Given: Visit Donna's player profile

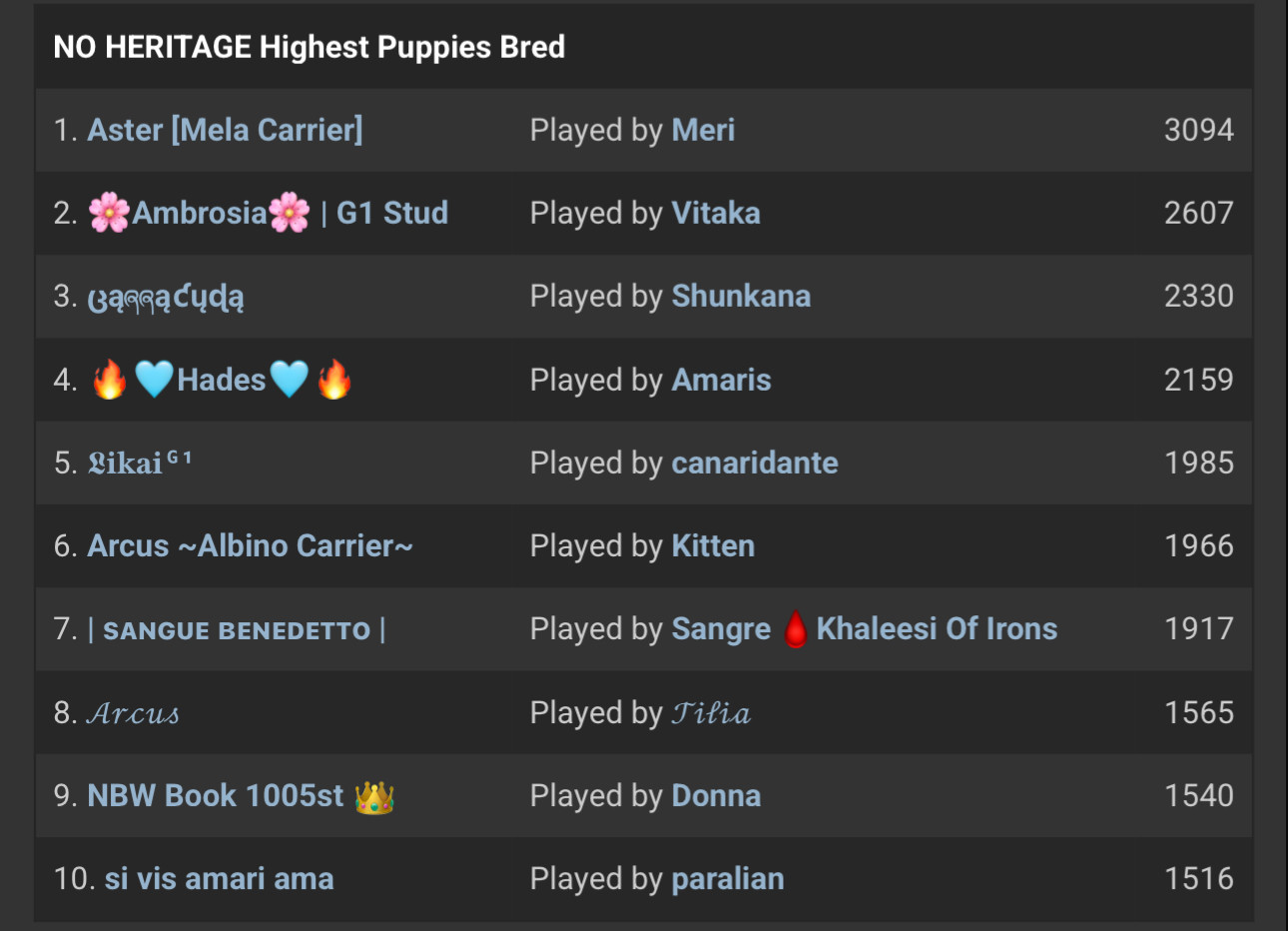Looking at the screenshot, I should click(x=716, y=795).
